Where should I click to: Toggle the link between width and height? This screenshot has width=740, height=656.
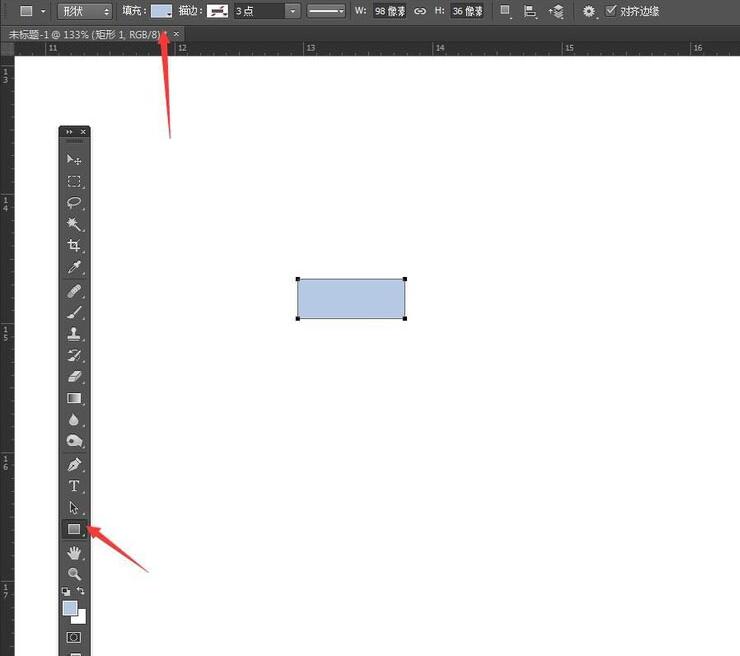(x=420, y=11)
